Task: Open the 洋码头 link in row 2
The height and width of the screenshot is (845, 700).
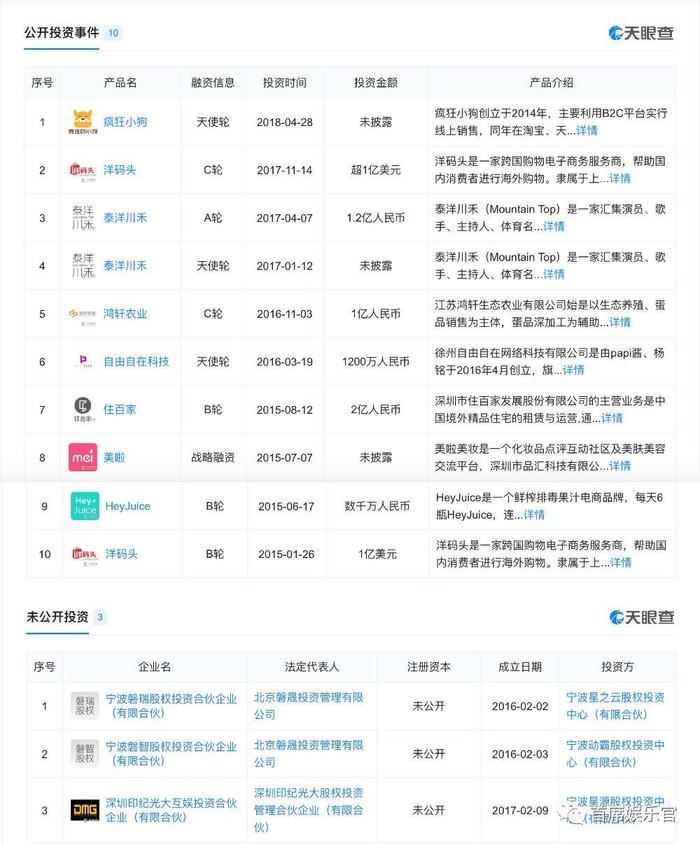Action: click(120, 170)
